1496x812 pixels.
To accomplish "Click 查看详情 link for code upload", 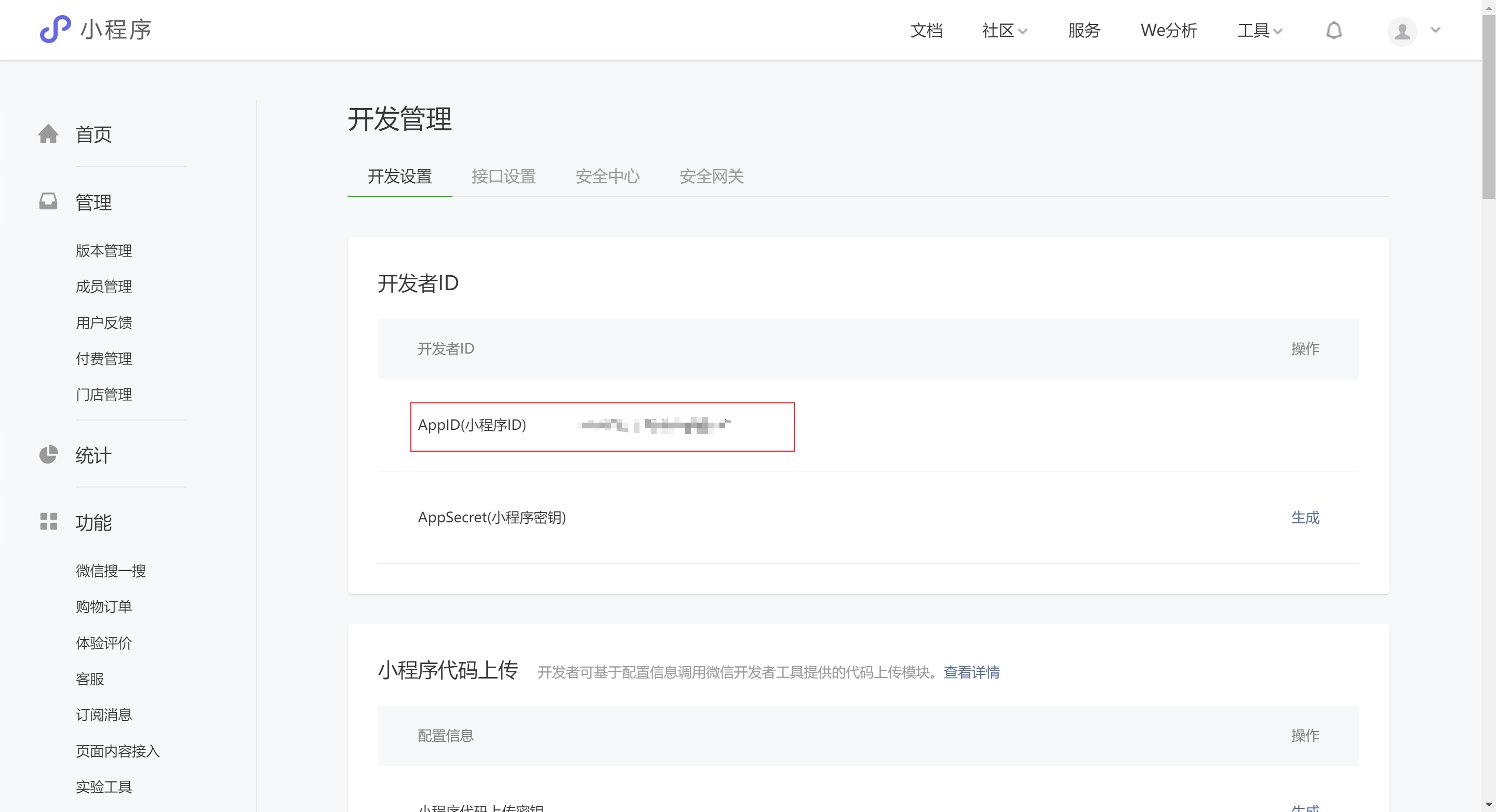I will coord(971,672).
